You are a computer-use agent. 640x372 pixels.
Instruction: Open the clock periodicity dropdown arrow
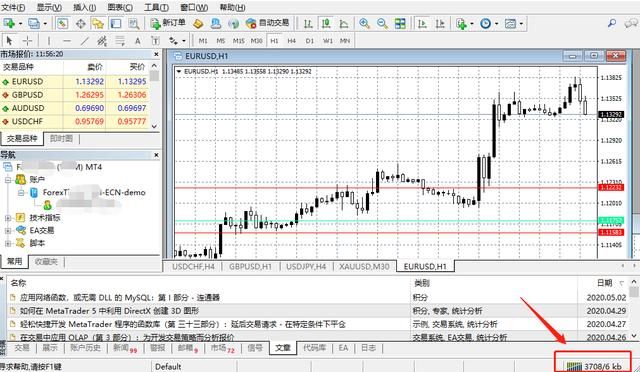pyautogui.click(x=496, y=24)
